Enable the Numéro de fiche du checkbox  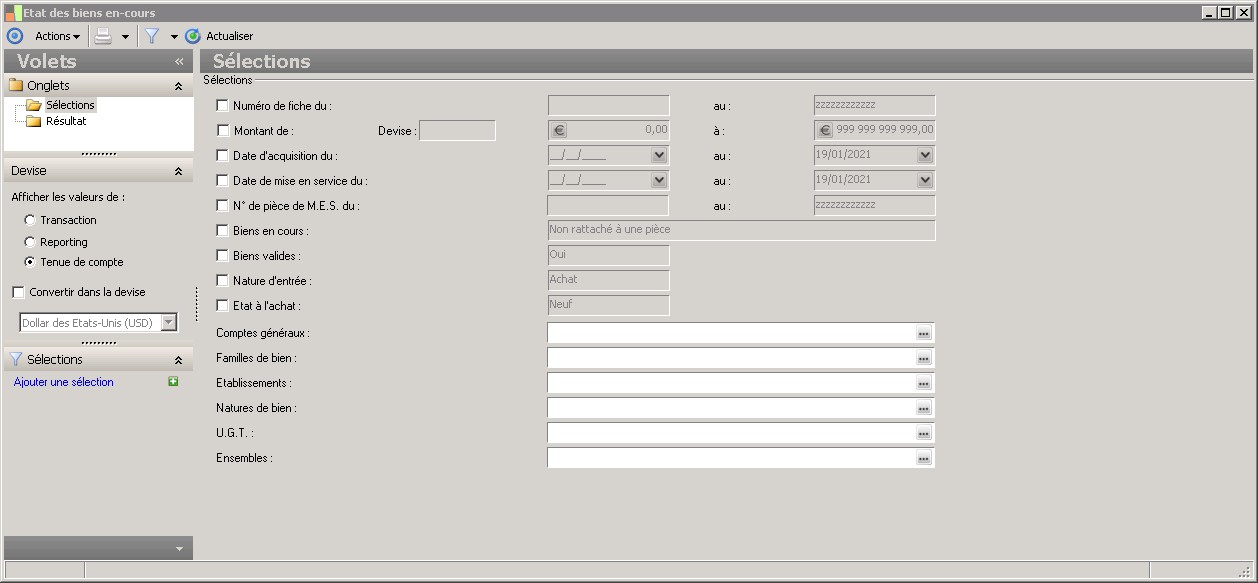(x=222, y=105)
